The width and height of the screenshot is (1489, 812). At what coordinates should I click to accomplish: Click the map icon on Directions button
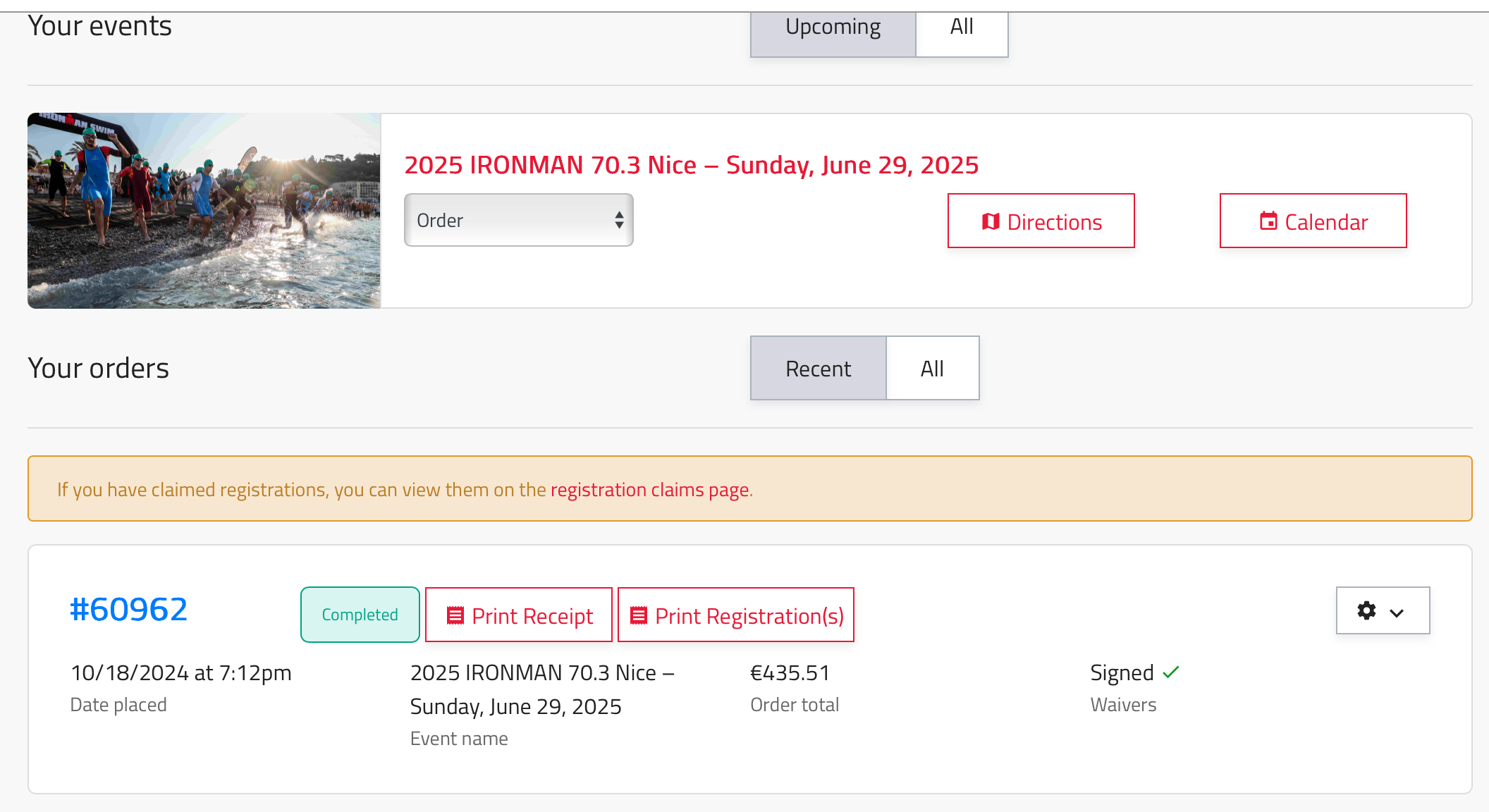[x=991, y=221]
